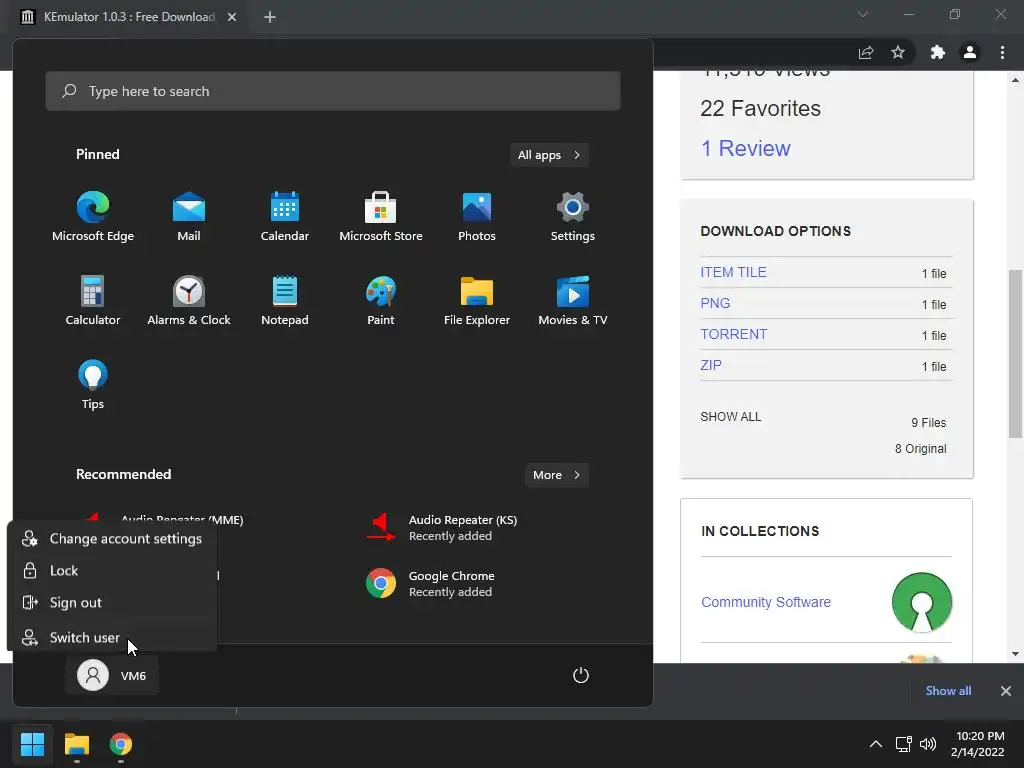
Task: Open the Community Software collection link
Action: (x=766, y=602)
